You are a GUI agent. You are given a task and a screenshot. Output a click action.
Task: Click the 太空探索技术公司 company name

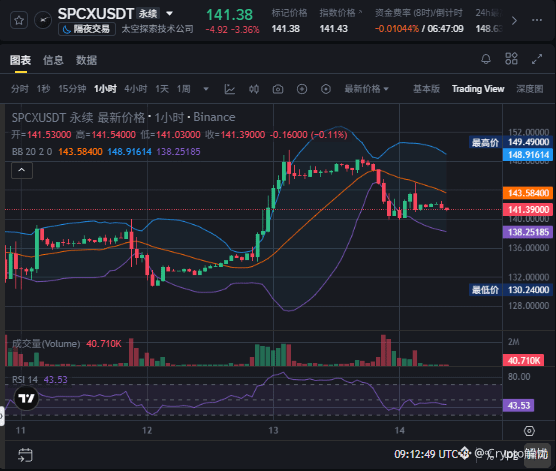[x=157, y=29]
